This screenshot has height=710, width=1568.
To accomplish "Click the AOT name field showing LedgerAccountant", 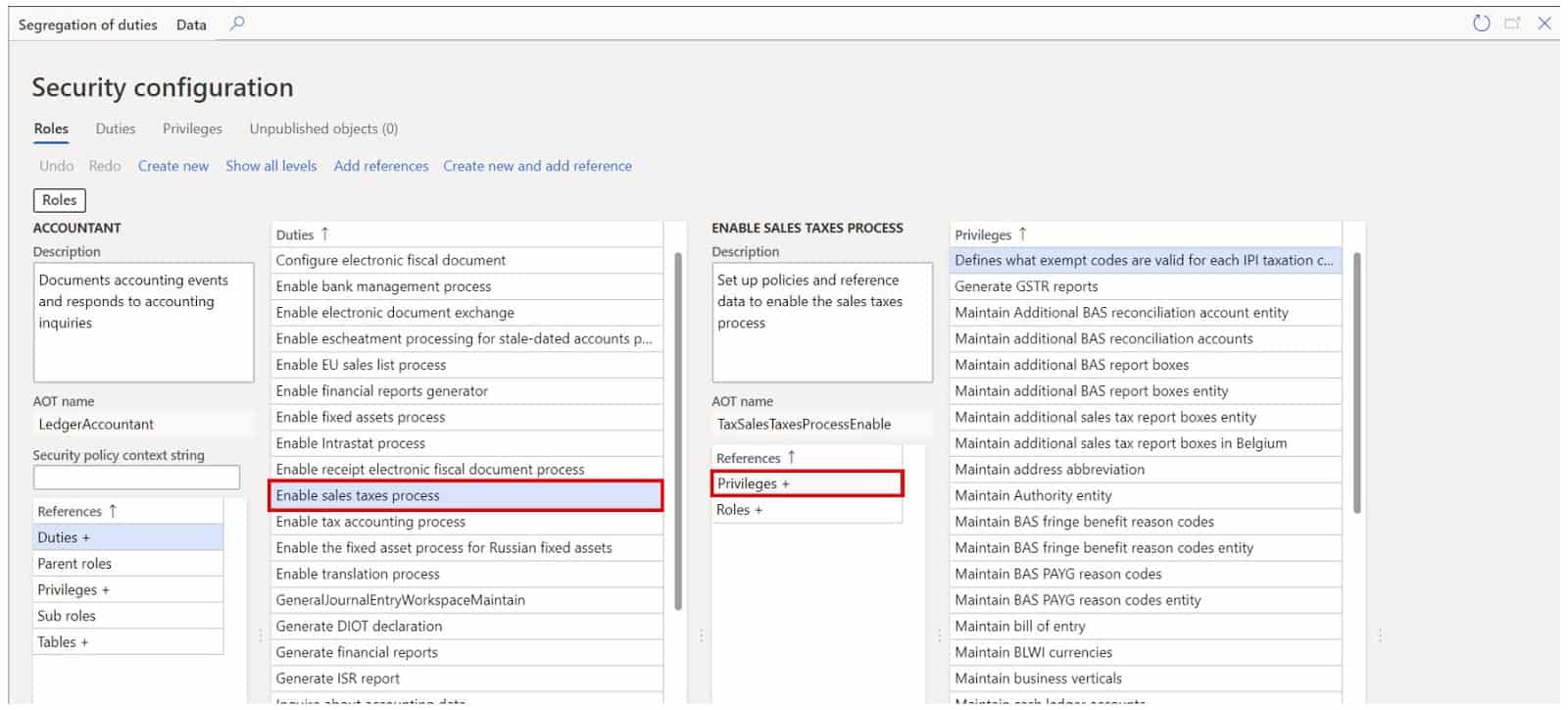I will 142,424.
